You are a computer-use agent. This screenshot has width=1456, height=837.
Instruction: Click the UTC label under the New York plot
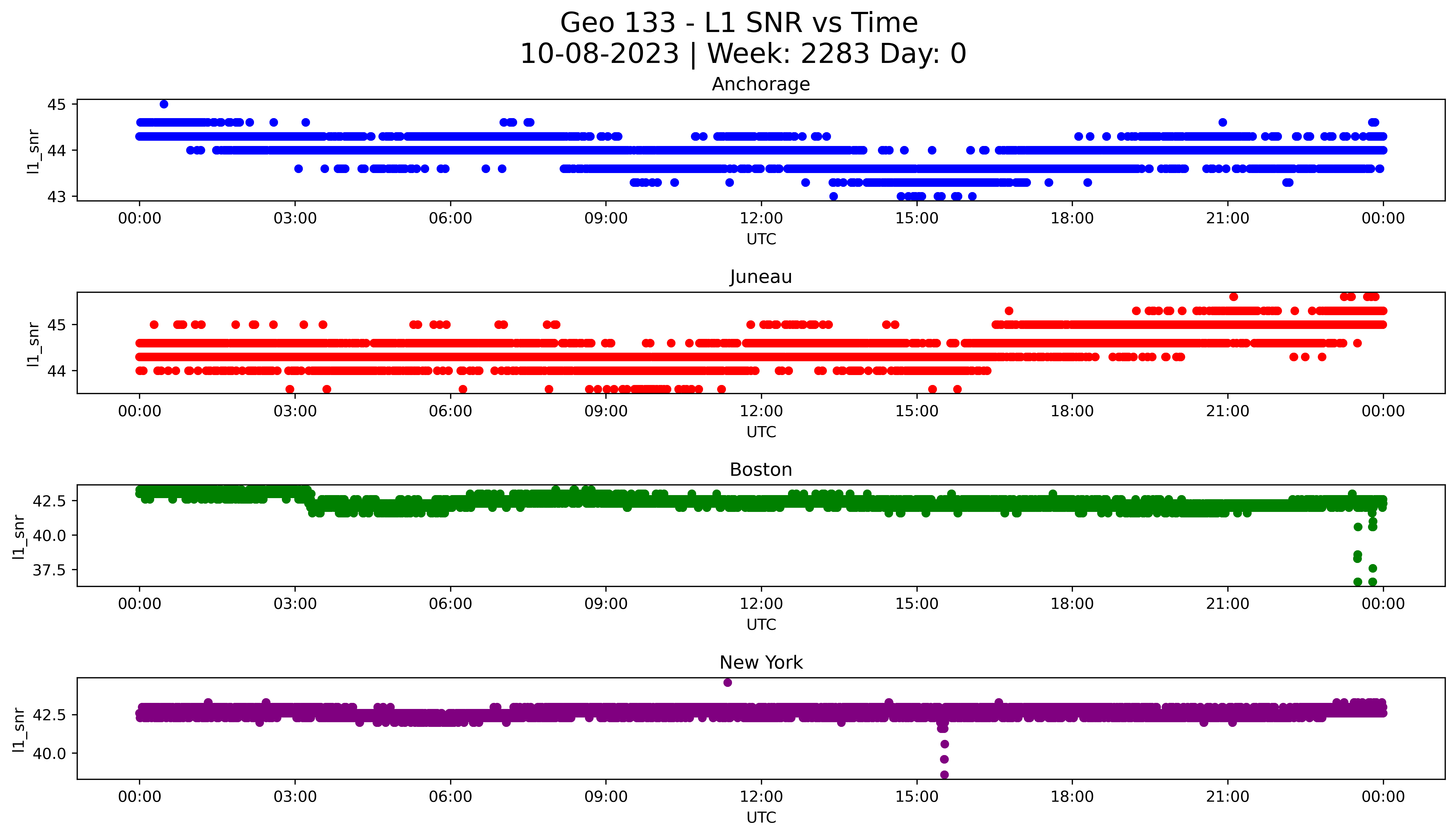click(761, 817)
